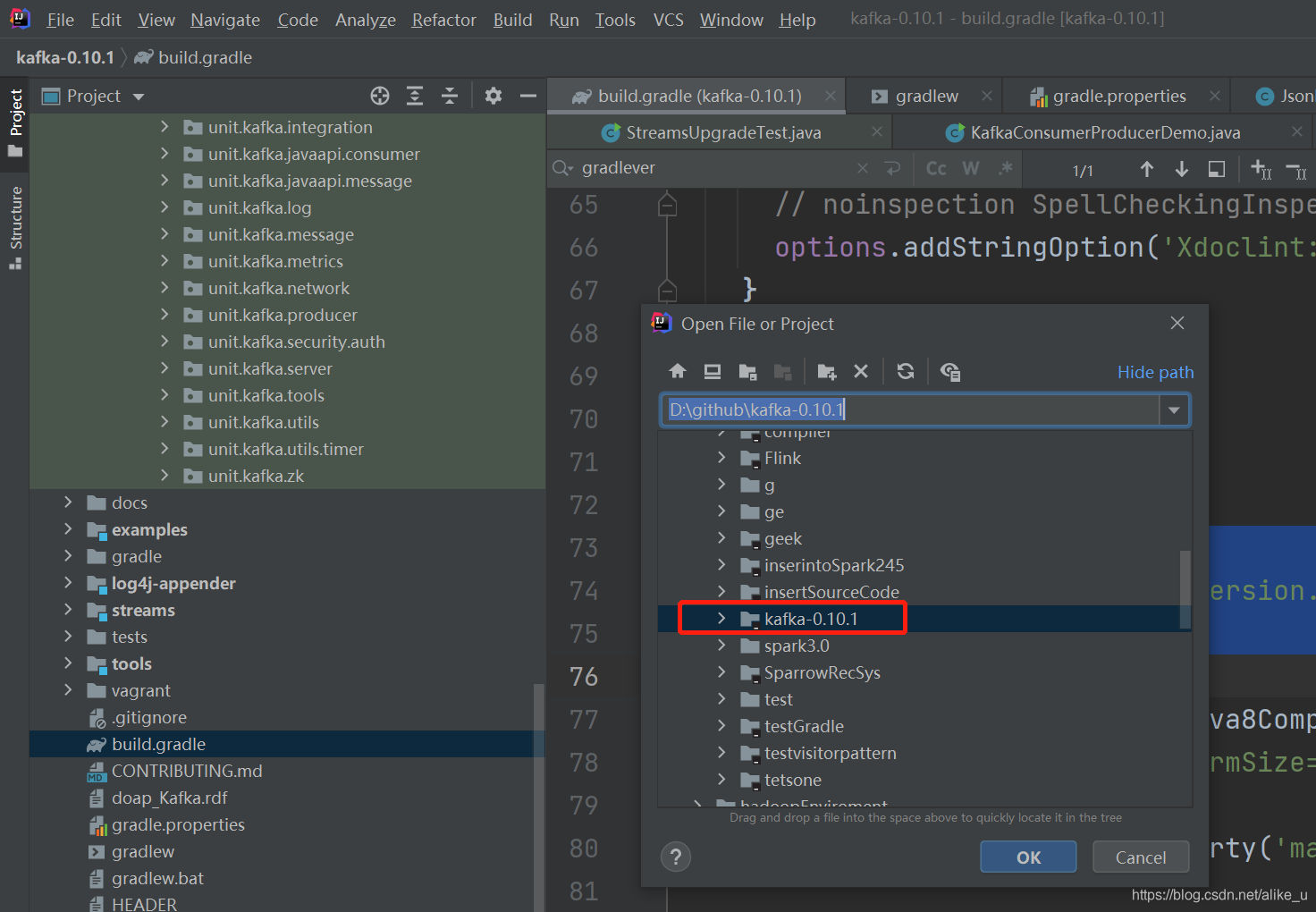Click the Home directory icon in dialog
This screenshot has height=912, width=1316.
(678, 371)
